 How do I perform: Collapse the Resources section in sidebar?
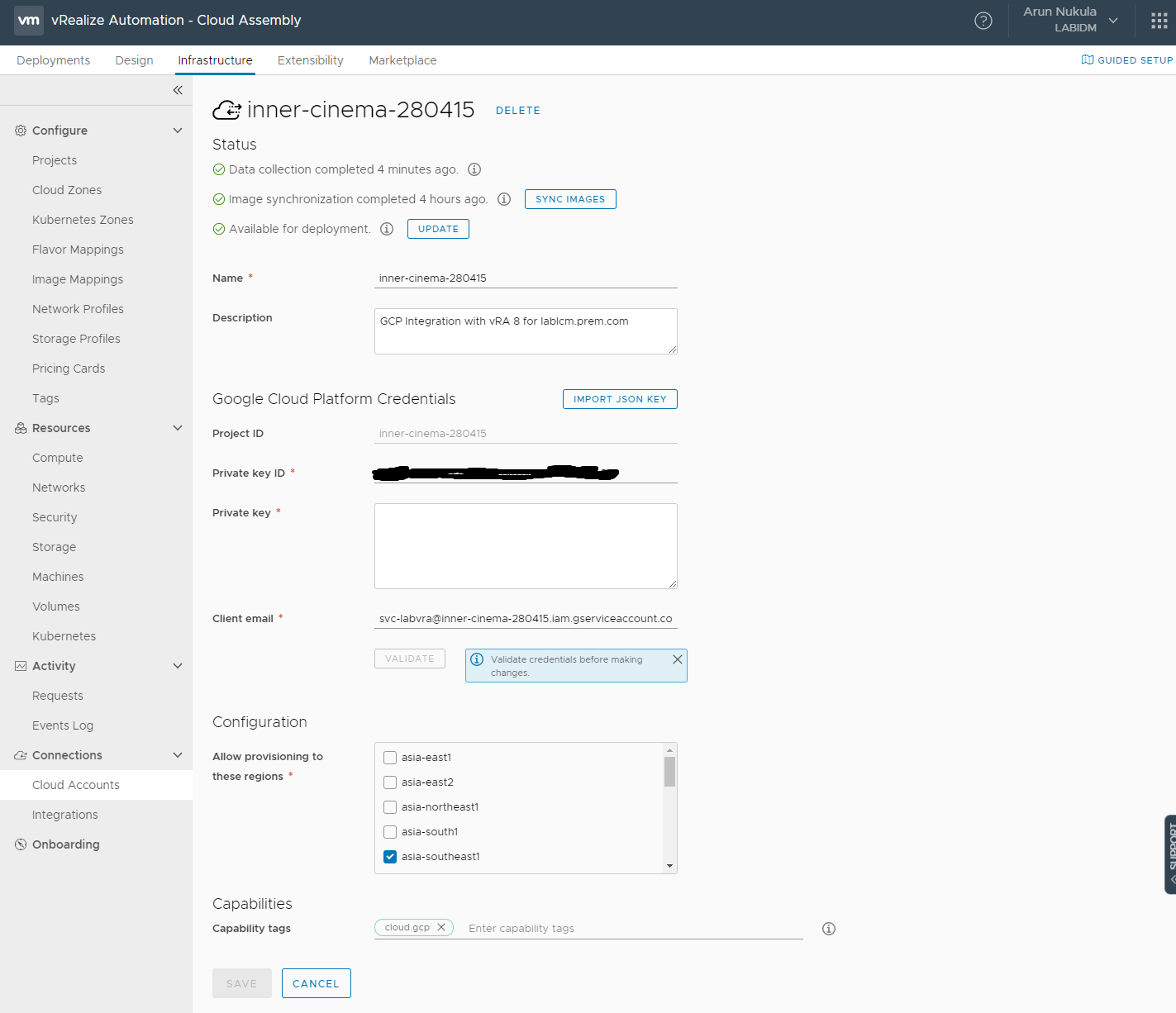178,428
